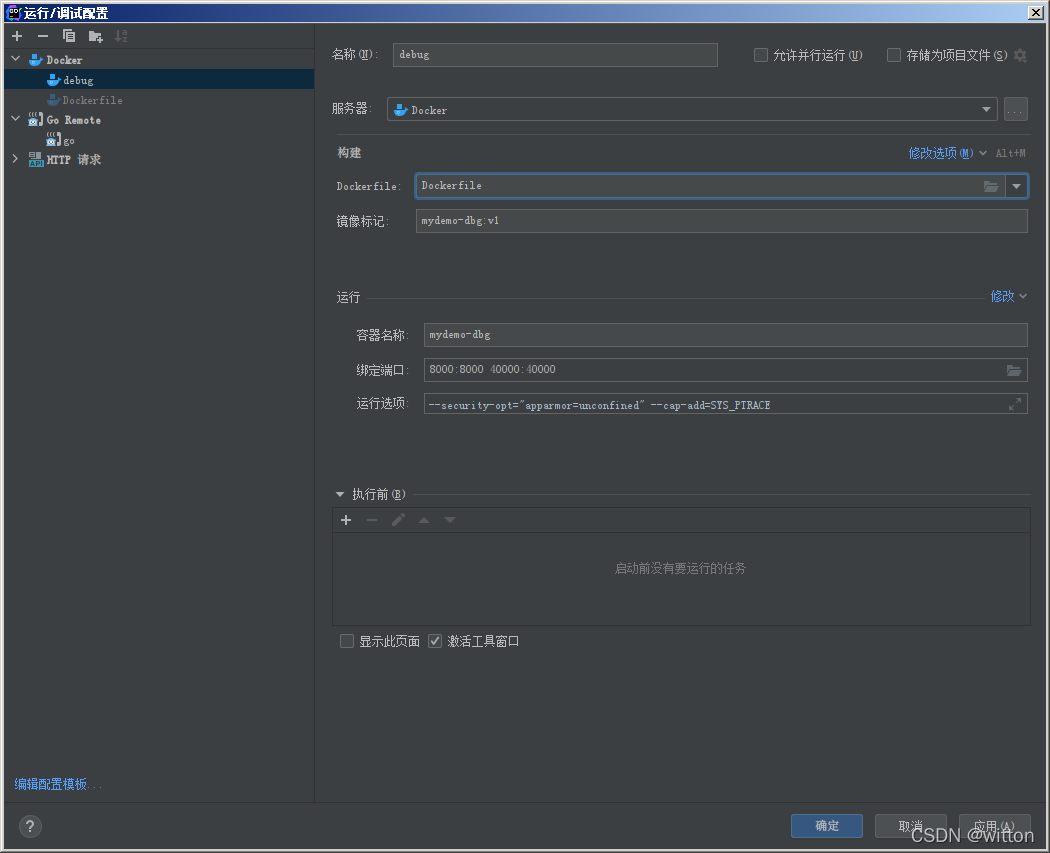
Task: Browse for Dockerfile with folder icon
Action: coord(991,186)
